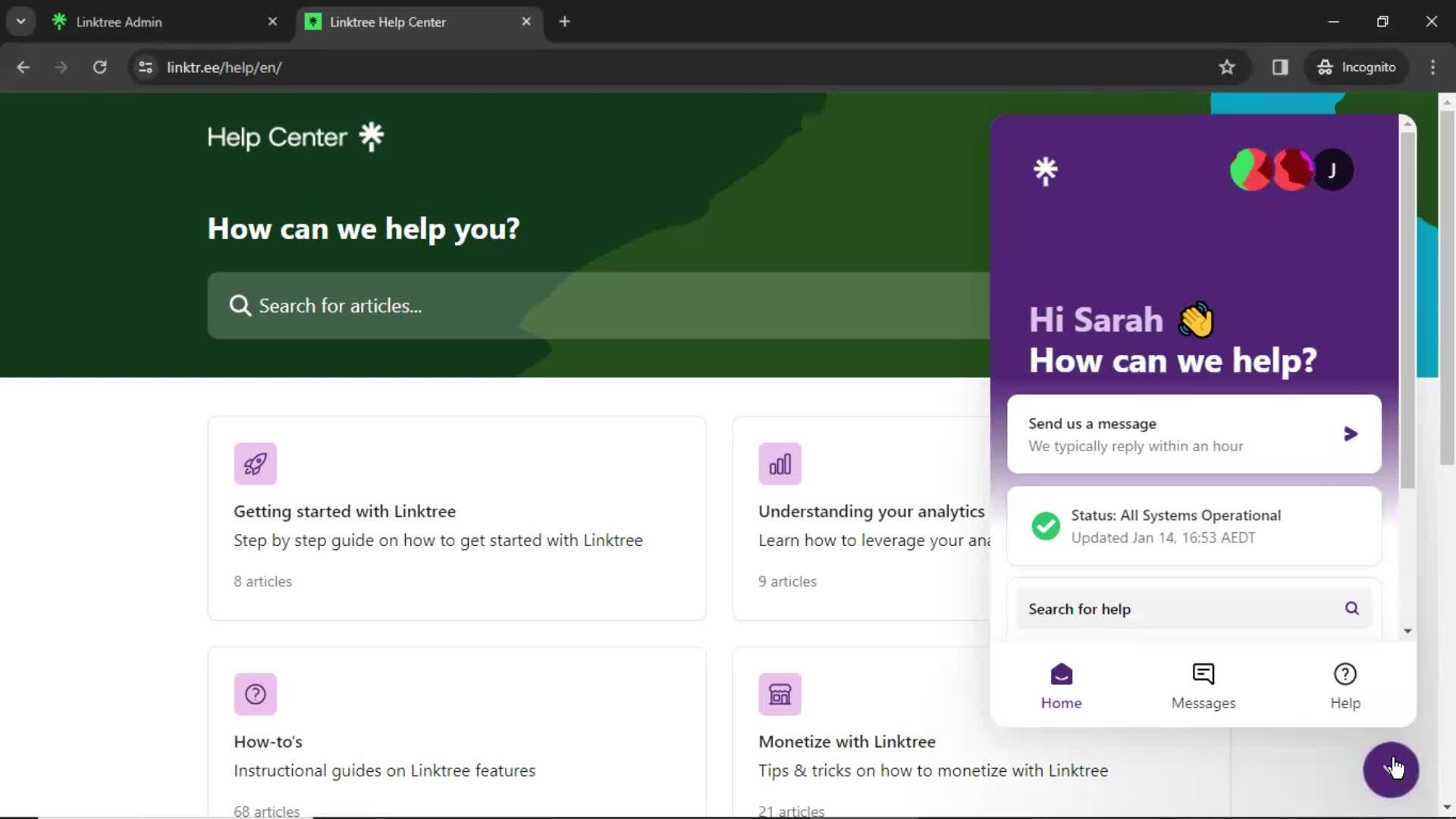Focus the Search for help field

coord(1194,608)
